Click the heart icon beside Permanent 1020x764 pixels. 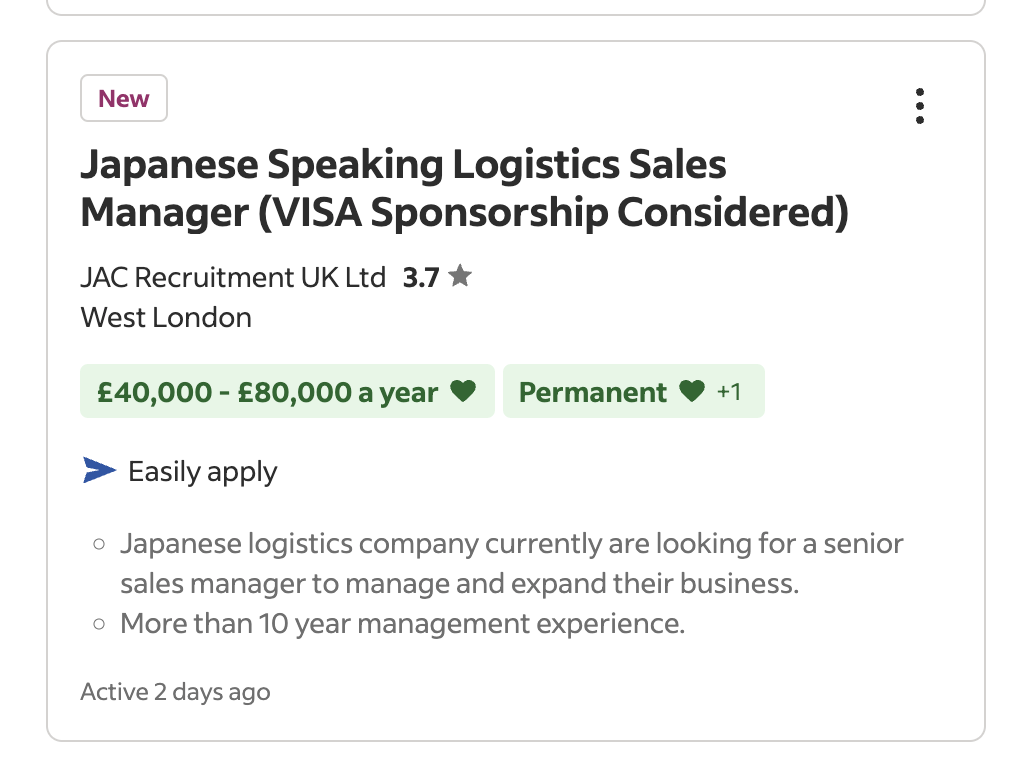pyautogui.click(x=692, y=391)
